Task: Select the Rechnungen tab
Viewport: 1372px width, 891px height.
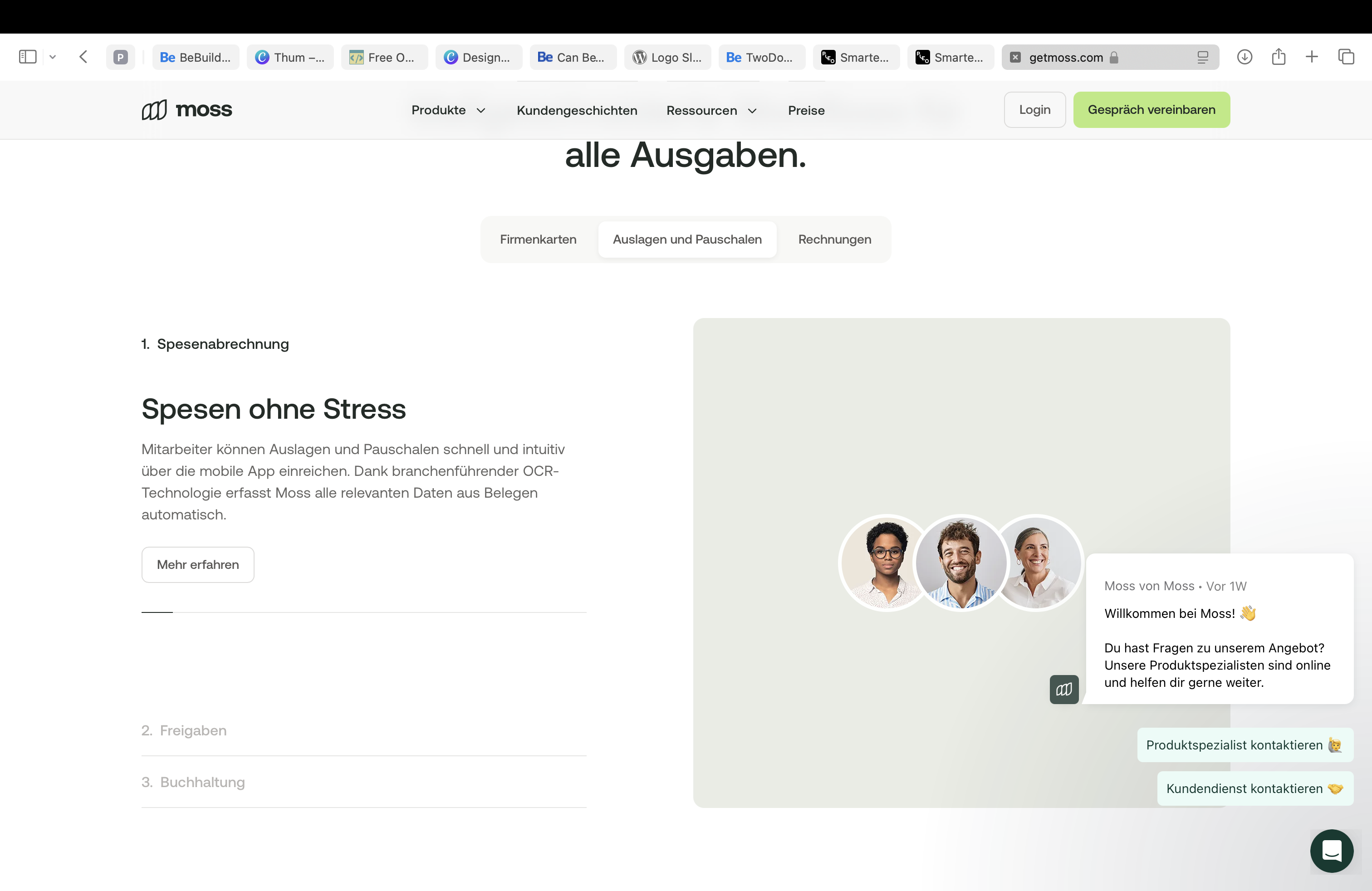Action: click(835, 239)
